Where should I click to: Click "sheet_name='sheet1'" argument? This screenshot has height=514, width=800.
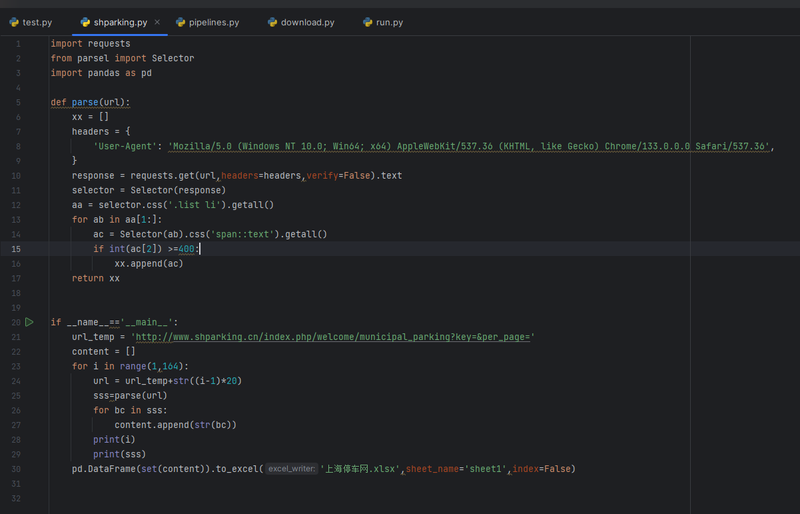(457, 469)
